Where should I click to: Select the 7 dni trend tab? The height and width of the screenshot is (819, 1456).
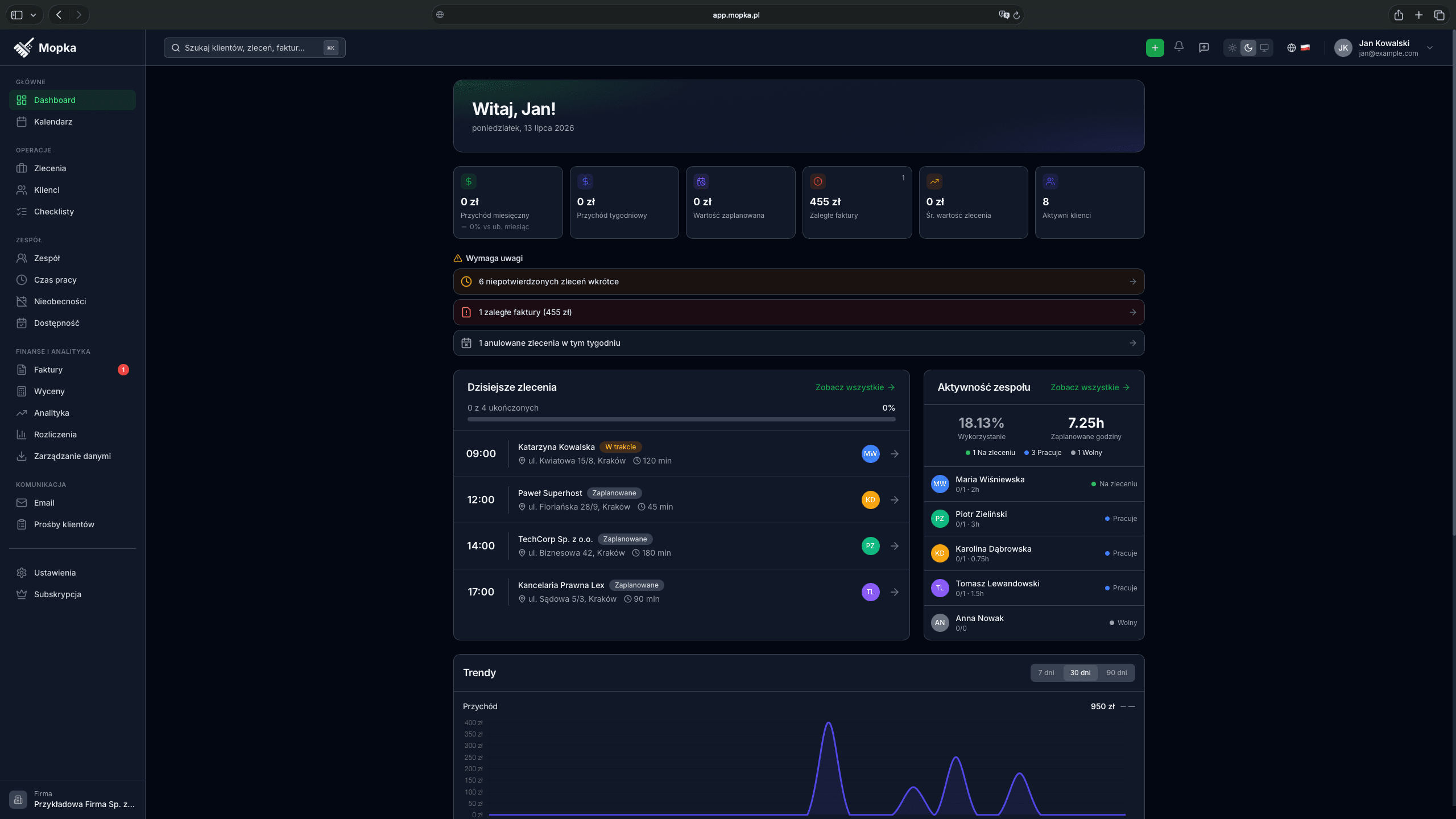(x=1046, y=673)
